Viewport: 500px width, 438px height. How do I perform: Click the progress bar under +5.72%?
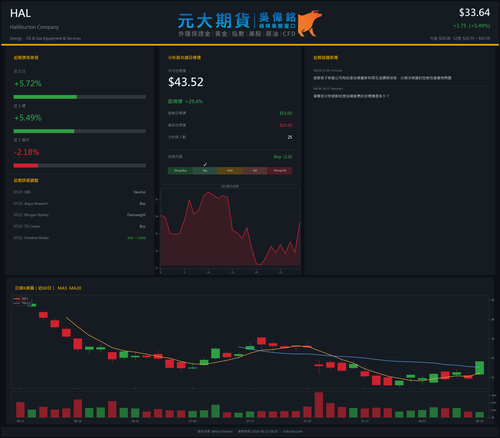coord(80,97)
